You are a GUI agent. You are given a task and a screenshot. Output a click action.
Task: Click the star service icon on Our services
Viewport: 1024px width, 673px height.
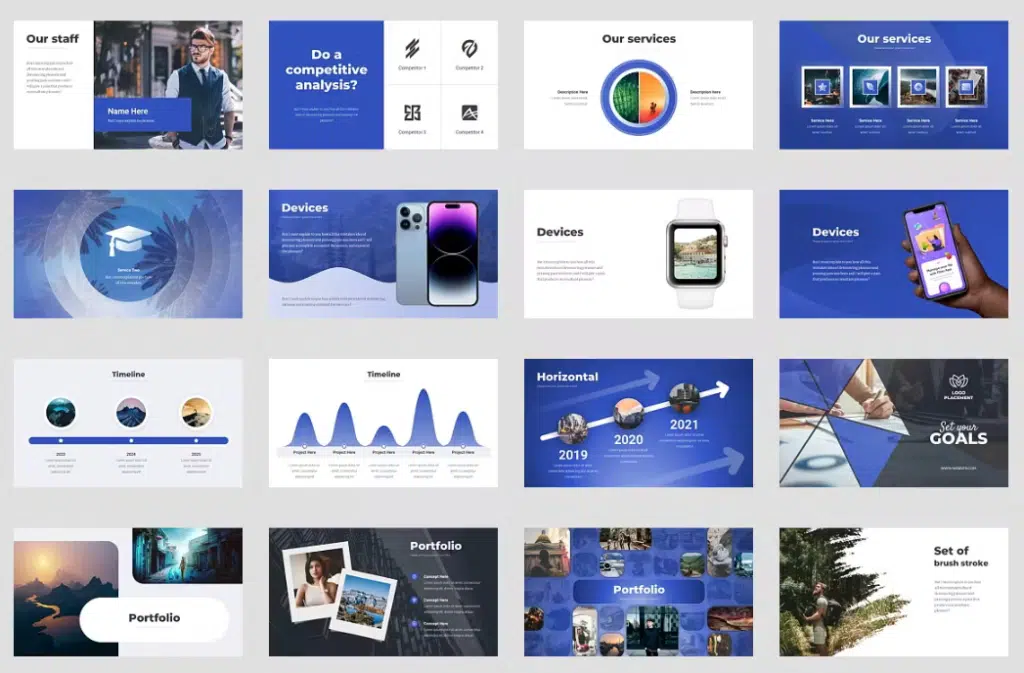pyautogui.click(x=822, y=87)
